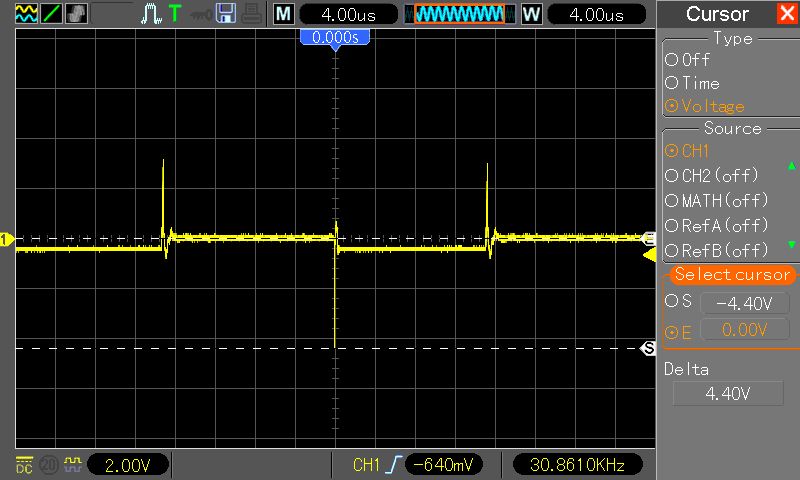Click the waveform memory overview thumbnail
The width and height of the screenshot is (800, 480).
(460, 14)
